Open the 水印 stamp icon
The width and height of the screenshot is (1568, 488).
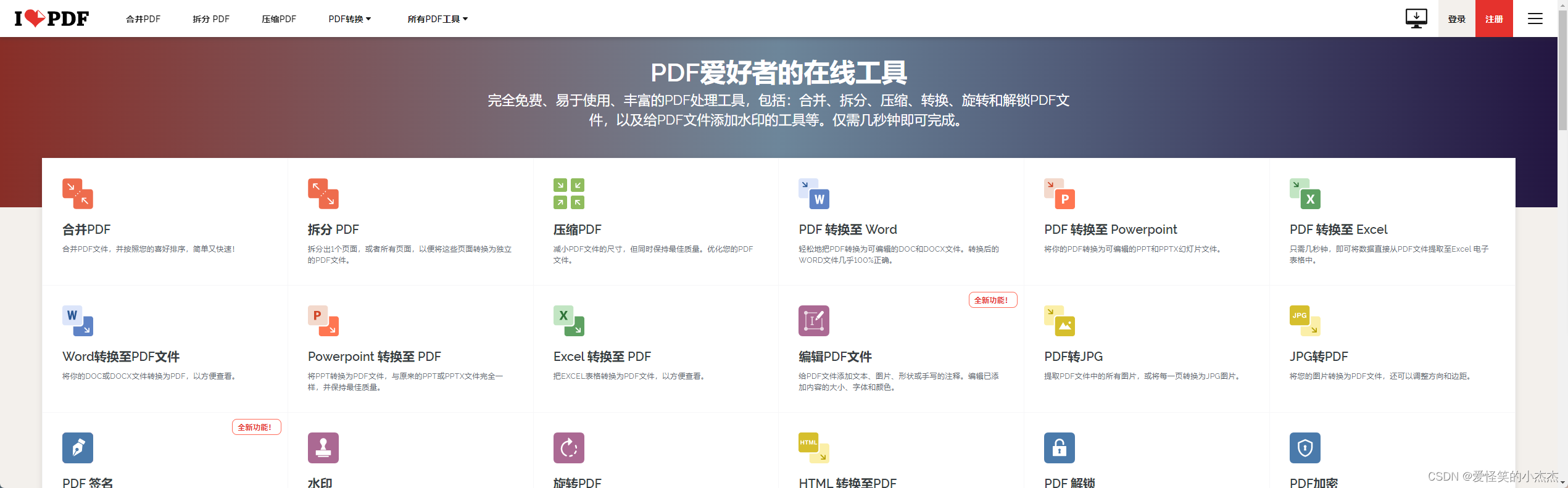pyautogui.click(x=323, y=448)
